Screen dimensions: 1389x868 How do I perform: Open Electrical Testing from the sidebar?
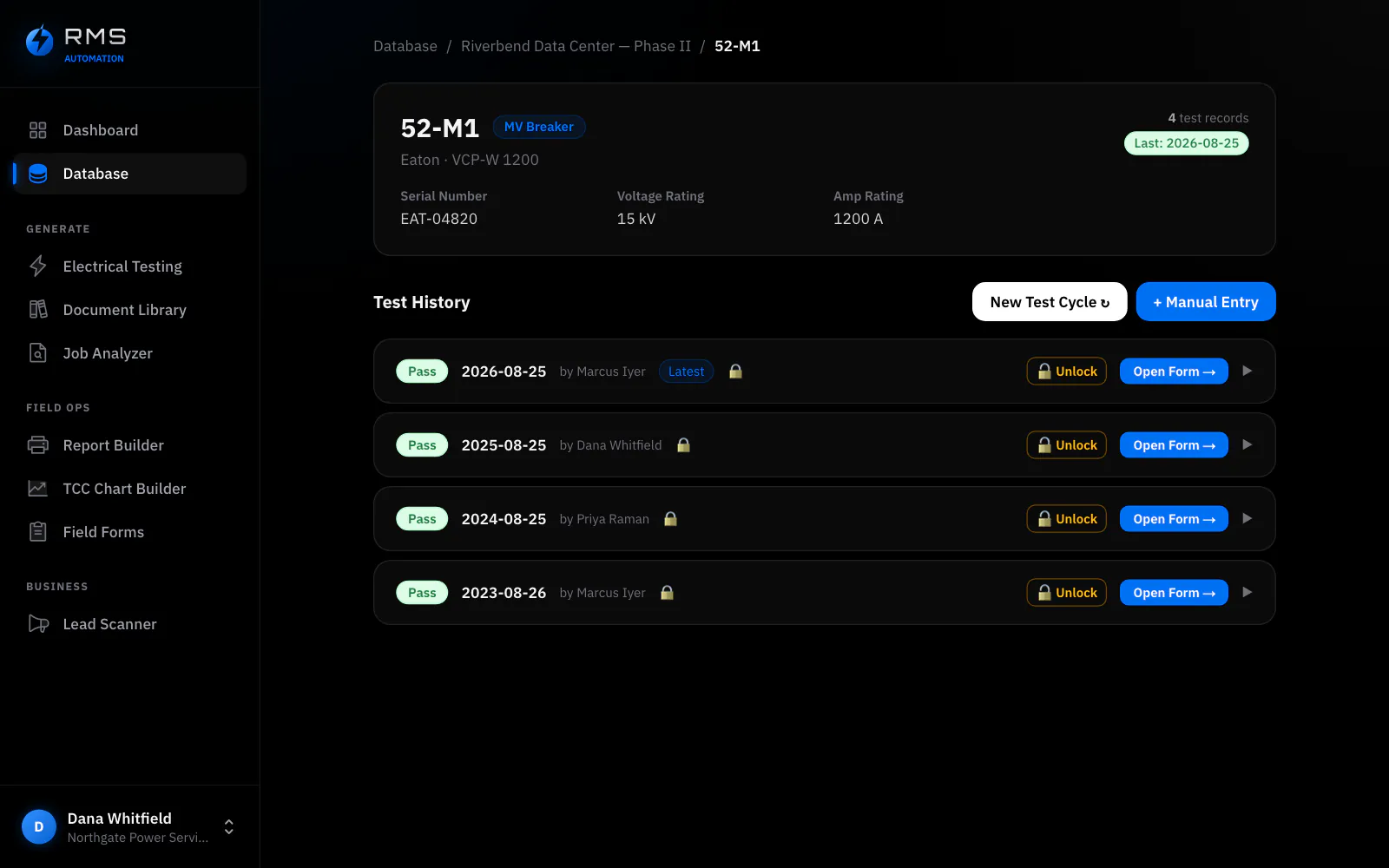pos(129,266)
